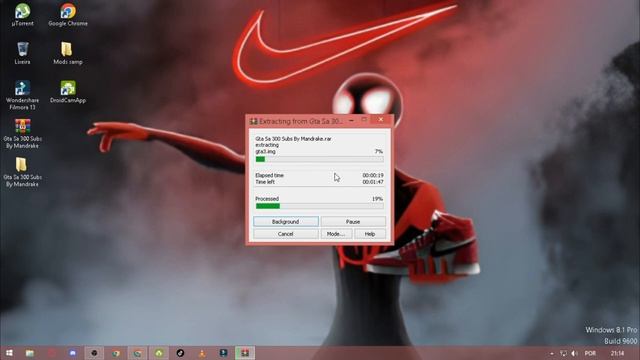Open the green DroidCam taskbar icon
This screenshot has width=640, height=360.
pyautogui.click(x=159, y=353)
